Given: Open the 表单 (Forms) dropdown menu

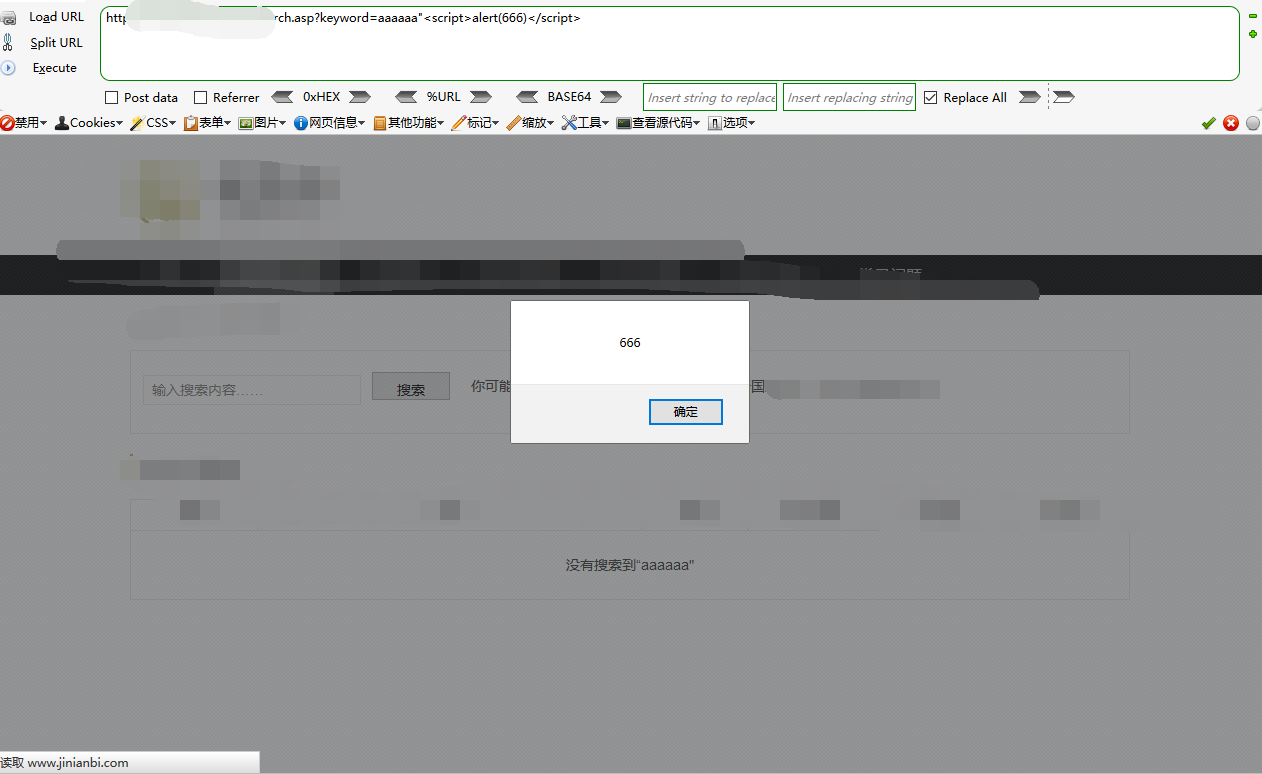Looking at the screenshot, I should [x=207, y=123].
